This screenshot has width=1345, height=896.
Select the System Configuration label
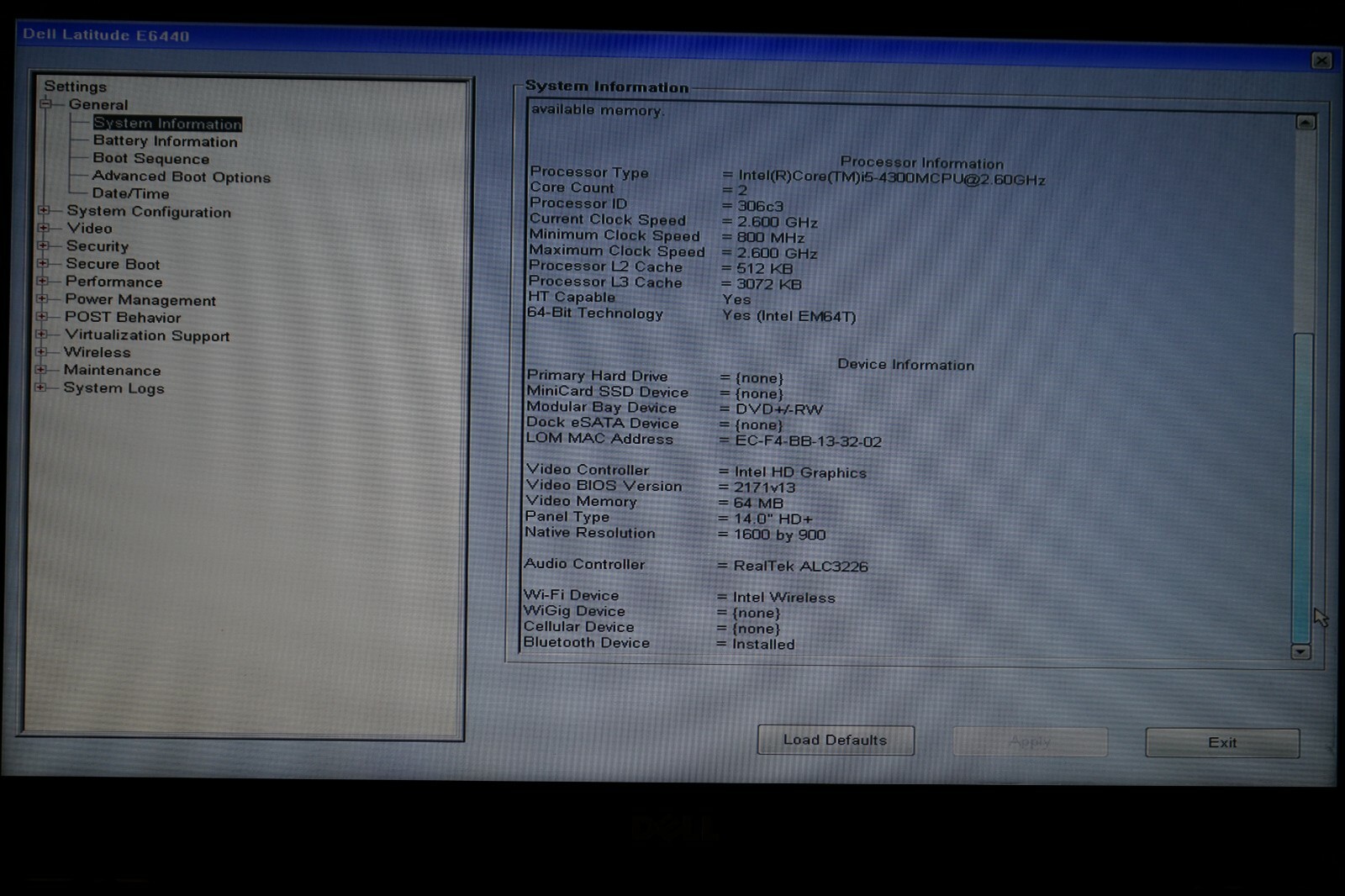click(x=149, y=212)
